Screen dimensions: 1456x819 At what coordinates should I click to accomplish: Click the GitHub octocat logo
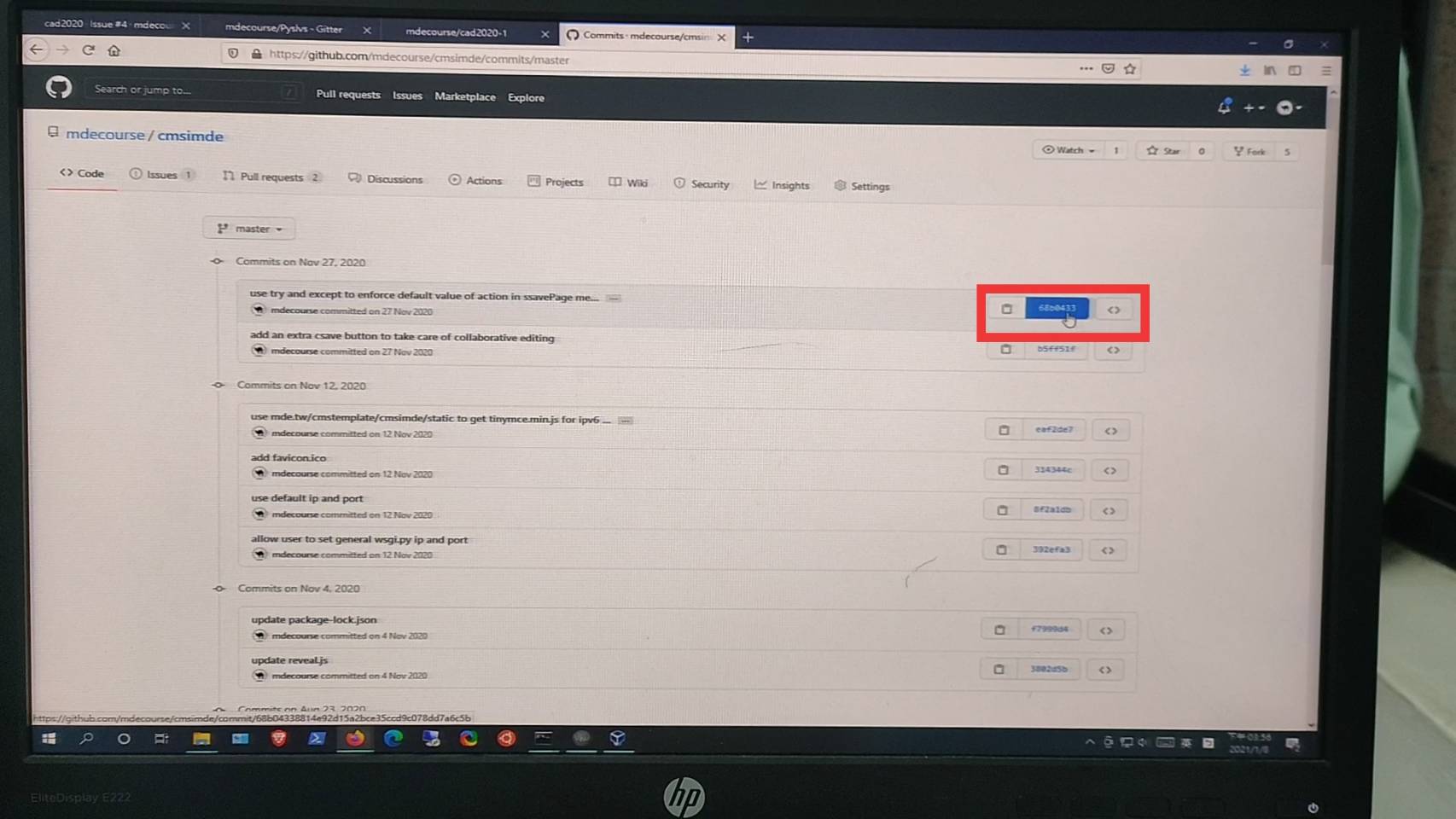click(x=59, y=88)
